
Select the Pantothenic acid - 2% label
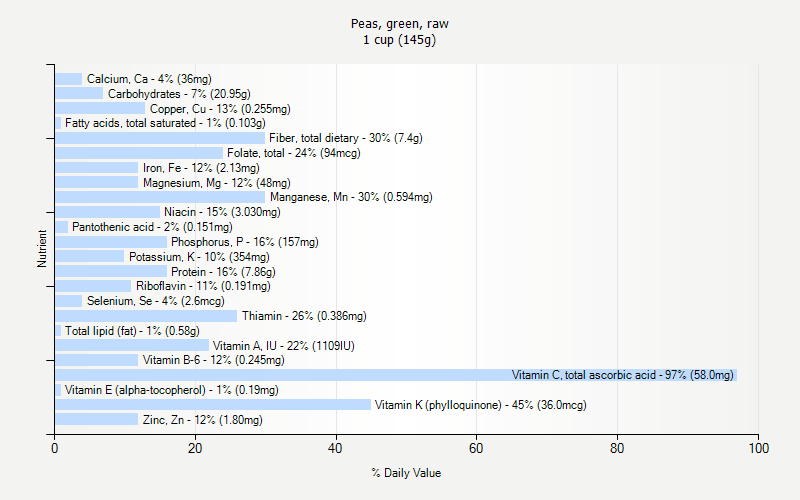pyautogui.click(x=152, y=227)
